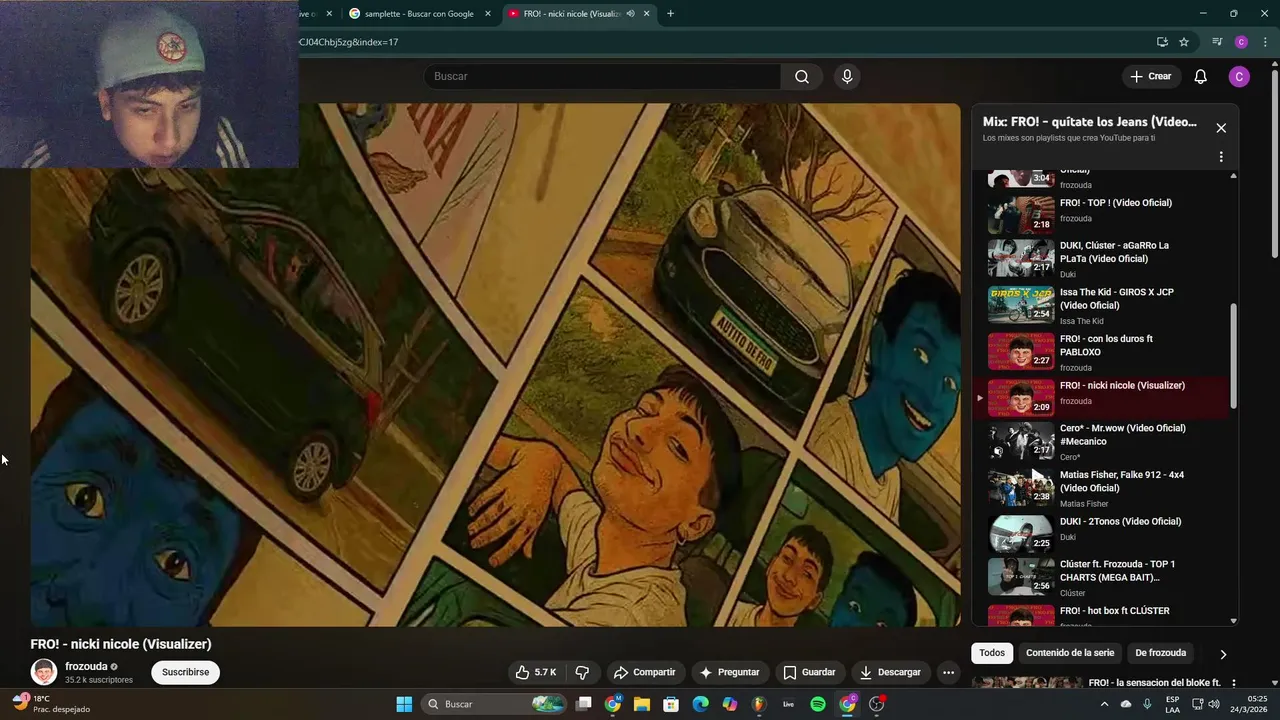
Task: Select Contenido de la serie chip
Action: pyautogui.click(x=1070, y=653)
